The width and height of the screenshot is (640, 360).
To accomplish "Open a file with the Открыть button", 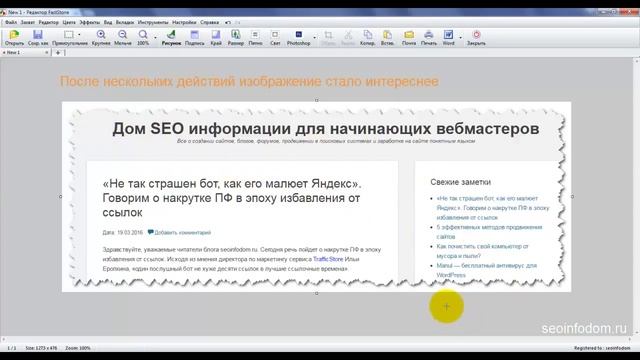I will (x=14, y=38).
